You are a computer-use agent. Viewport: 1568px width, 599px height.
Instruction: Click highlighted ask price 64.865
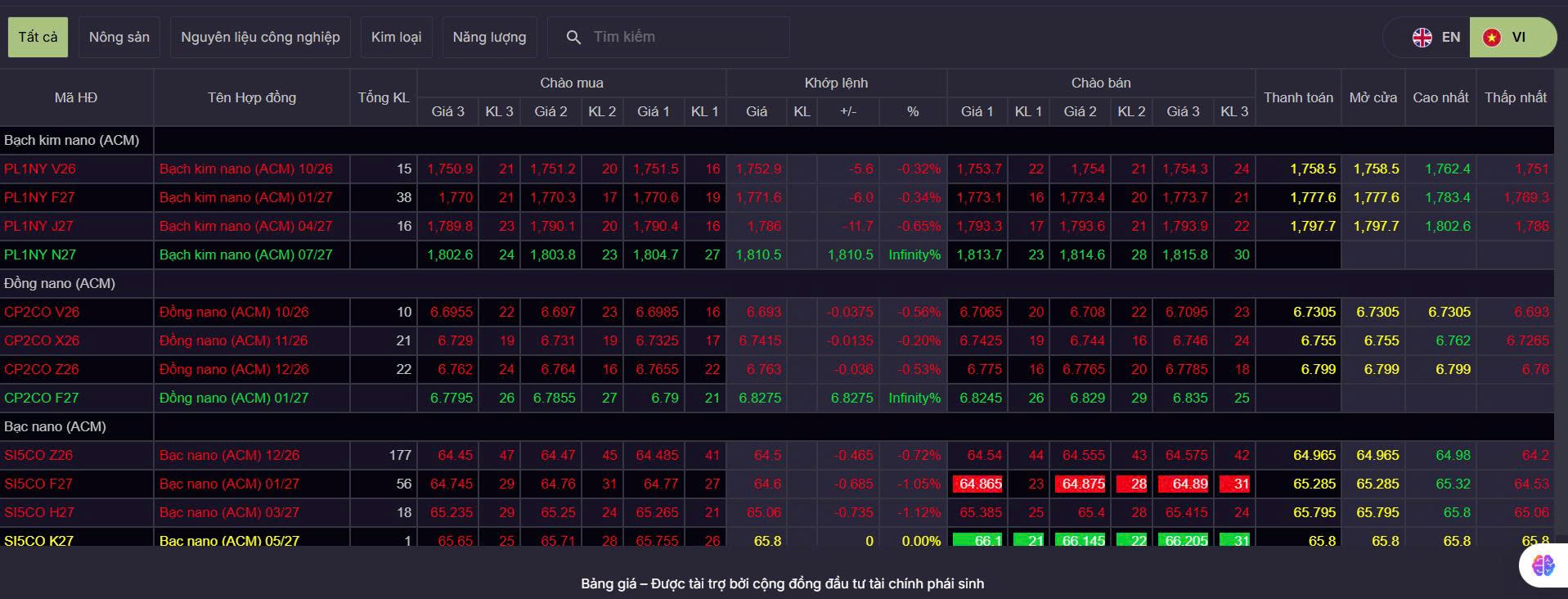(x=977, y=484)
